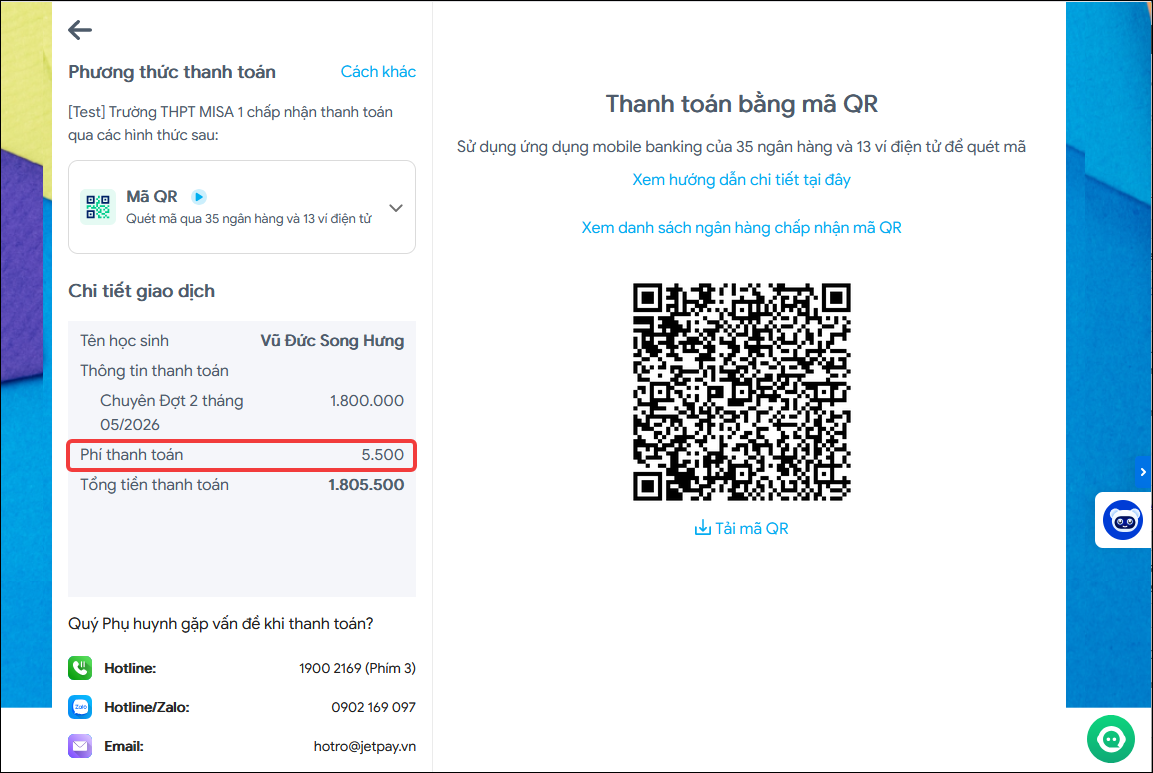This screenshot has height=773, width=1153.
Task: Open the robot assistant widget
Action: click(x=1122, y=520)
